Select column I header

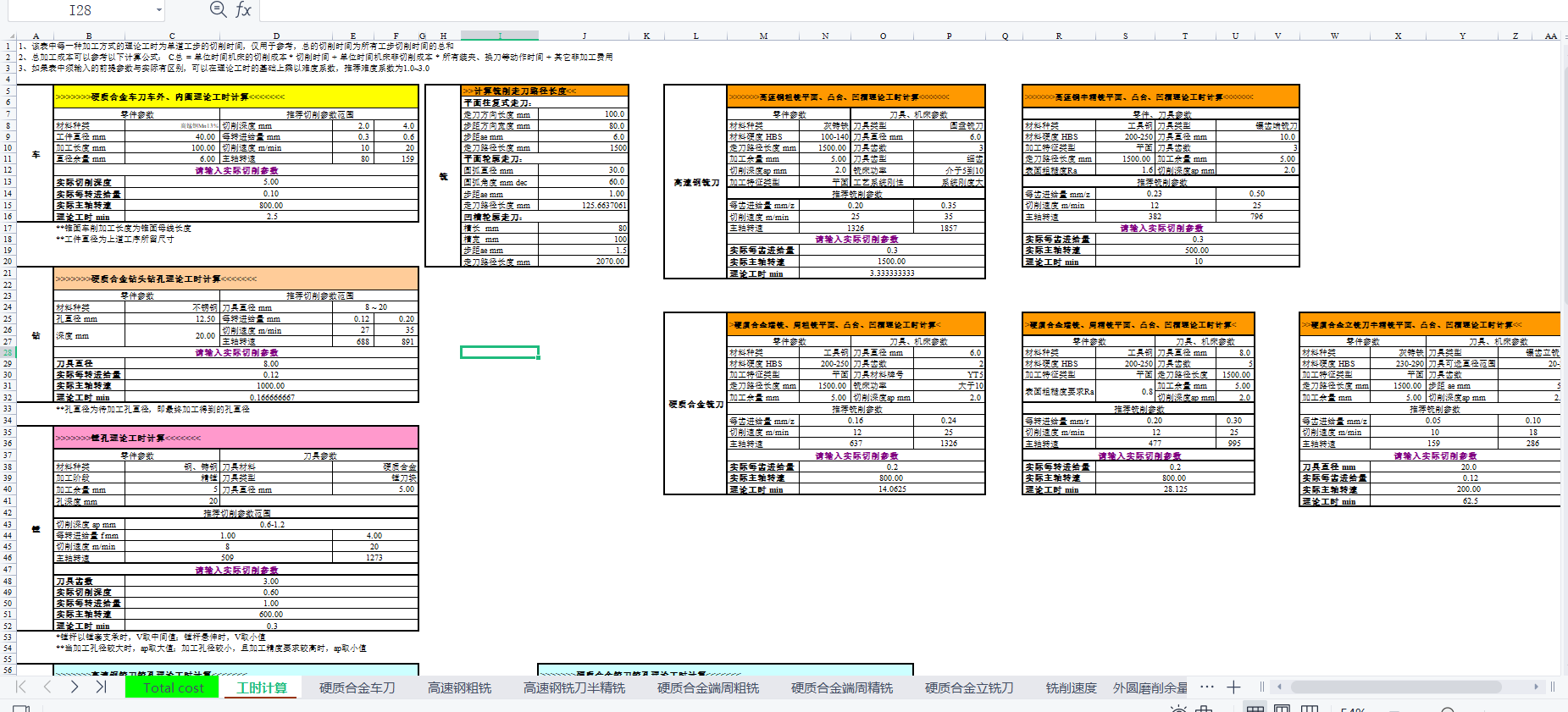(x=500, y=36)
